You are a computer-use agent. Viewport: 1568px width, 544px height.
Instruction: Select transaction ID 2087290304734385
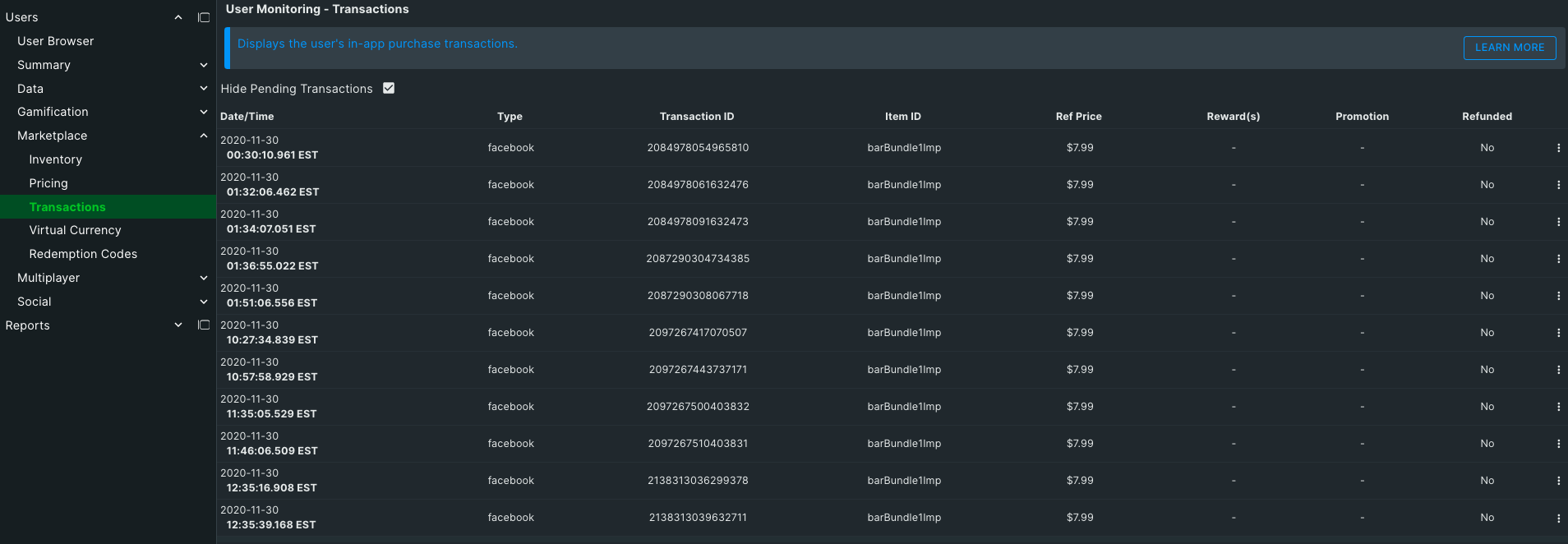point(698,259)
